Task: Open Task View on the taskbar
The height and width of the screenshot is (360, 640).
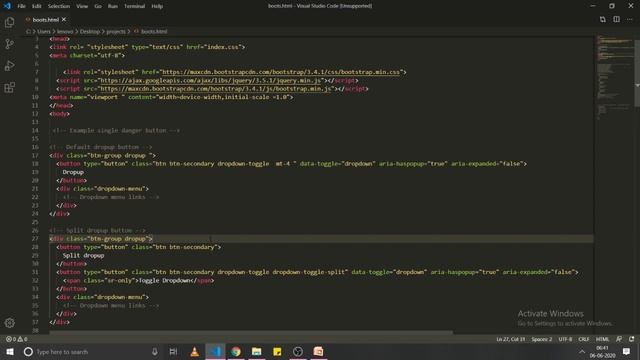Action: 173,351
